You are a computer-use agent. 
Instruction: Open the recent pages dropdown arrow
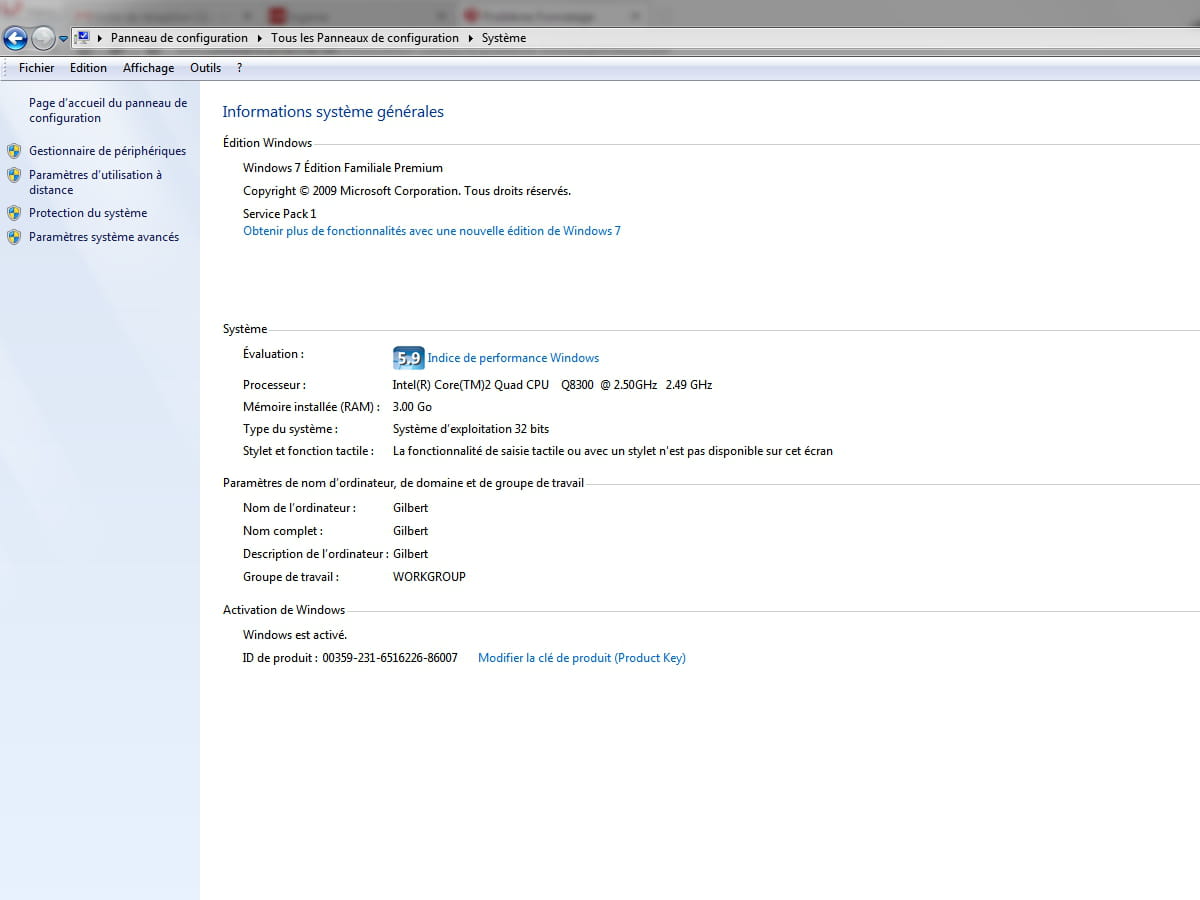(64, 39)
